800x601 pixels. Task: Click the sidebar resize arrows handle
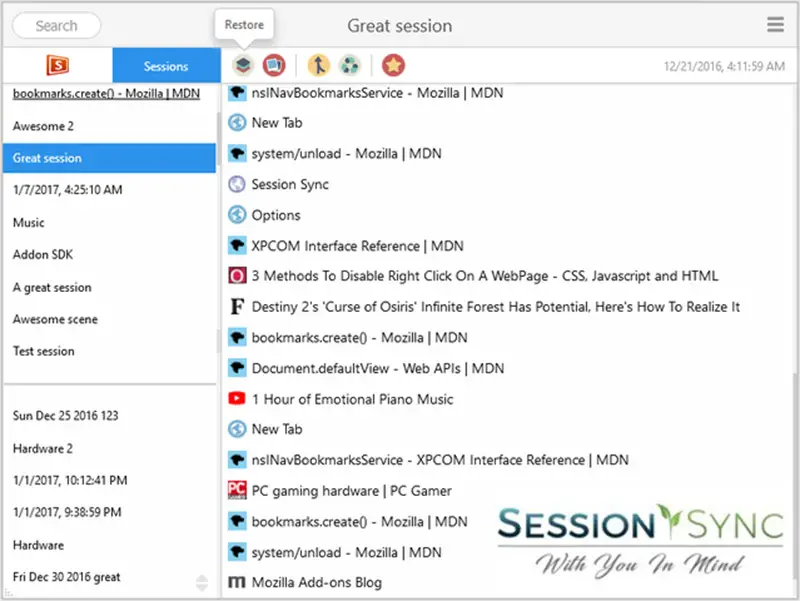pyautogui.click(x=201, y=582)
